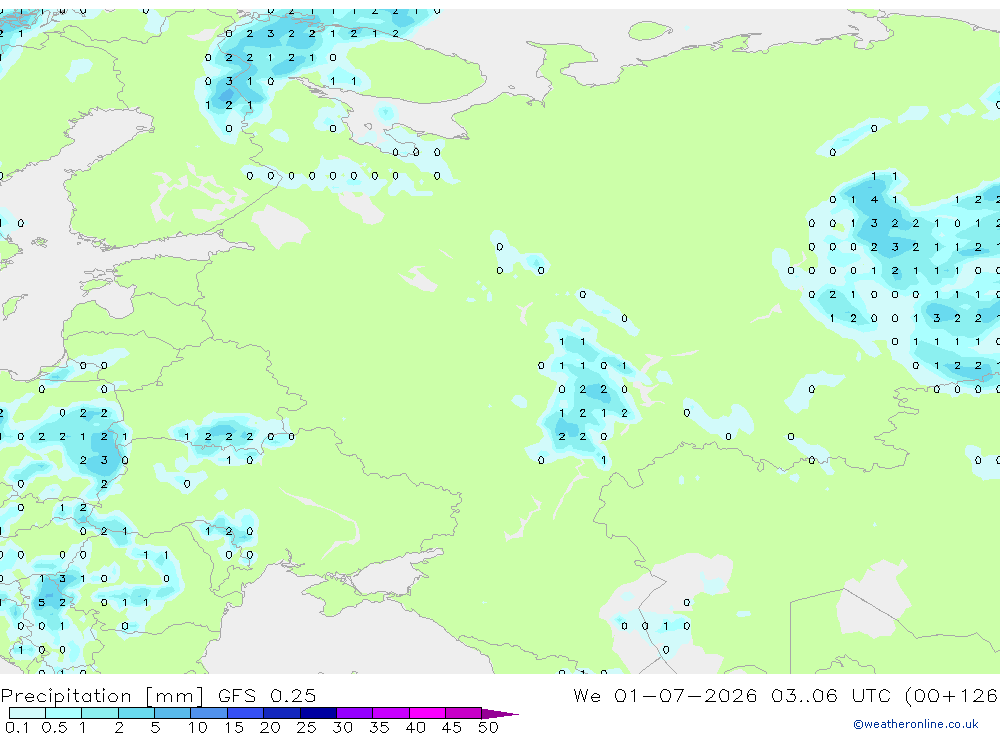The image size is (1000, 733).
Task: Click the legend value label '0.1'
Action: [17, 727]
